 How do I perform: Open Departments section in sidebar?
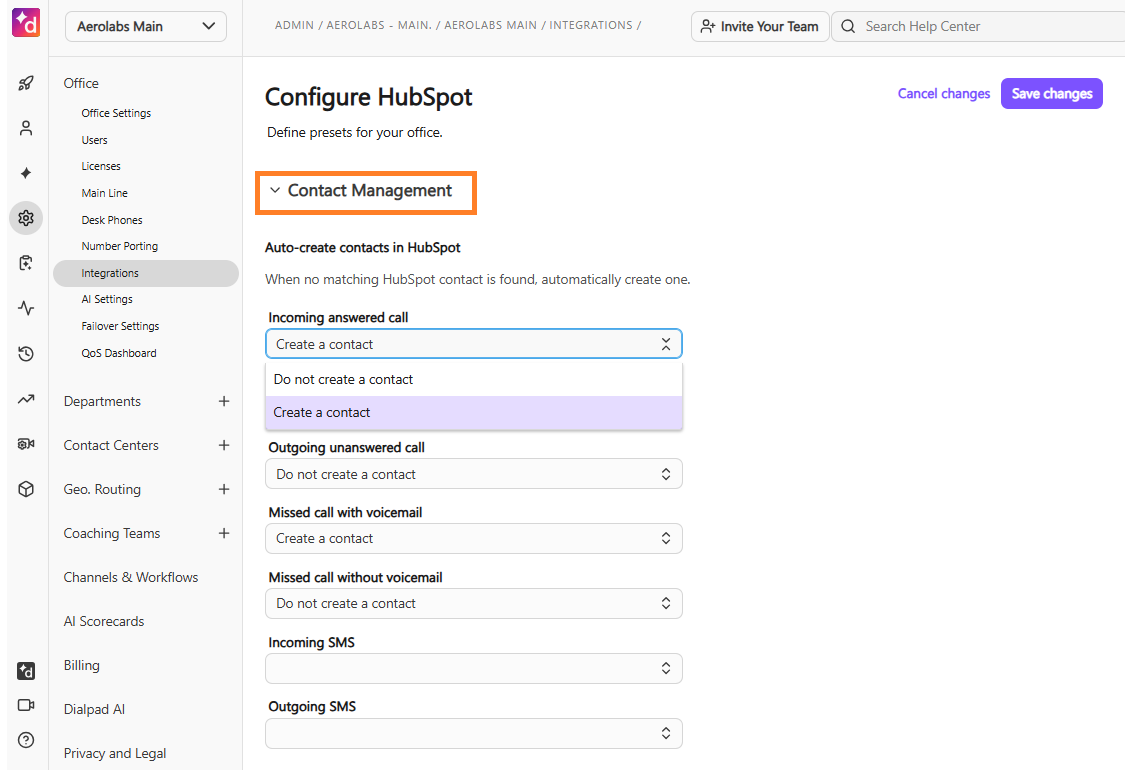(102, 401)
